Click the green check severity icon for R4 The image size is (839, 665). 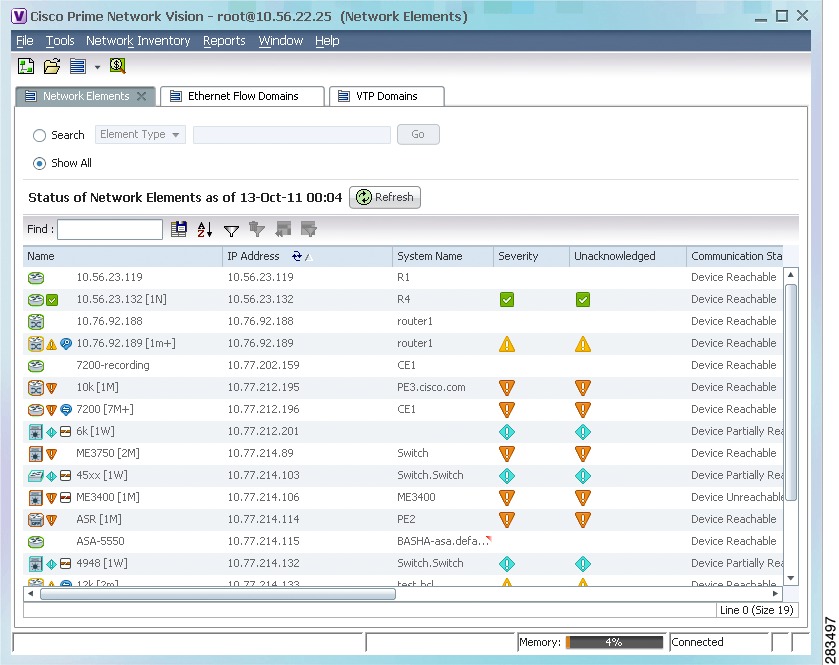[507, 300]
